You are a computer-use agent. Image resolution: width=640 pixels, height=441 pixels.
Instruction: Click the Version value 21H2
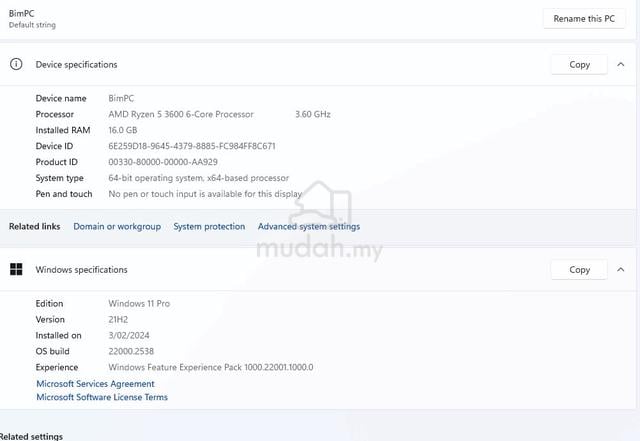118,319
